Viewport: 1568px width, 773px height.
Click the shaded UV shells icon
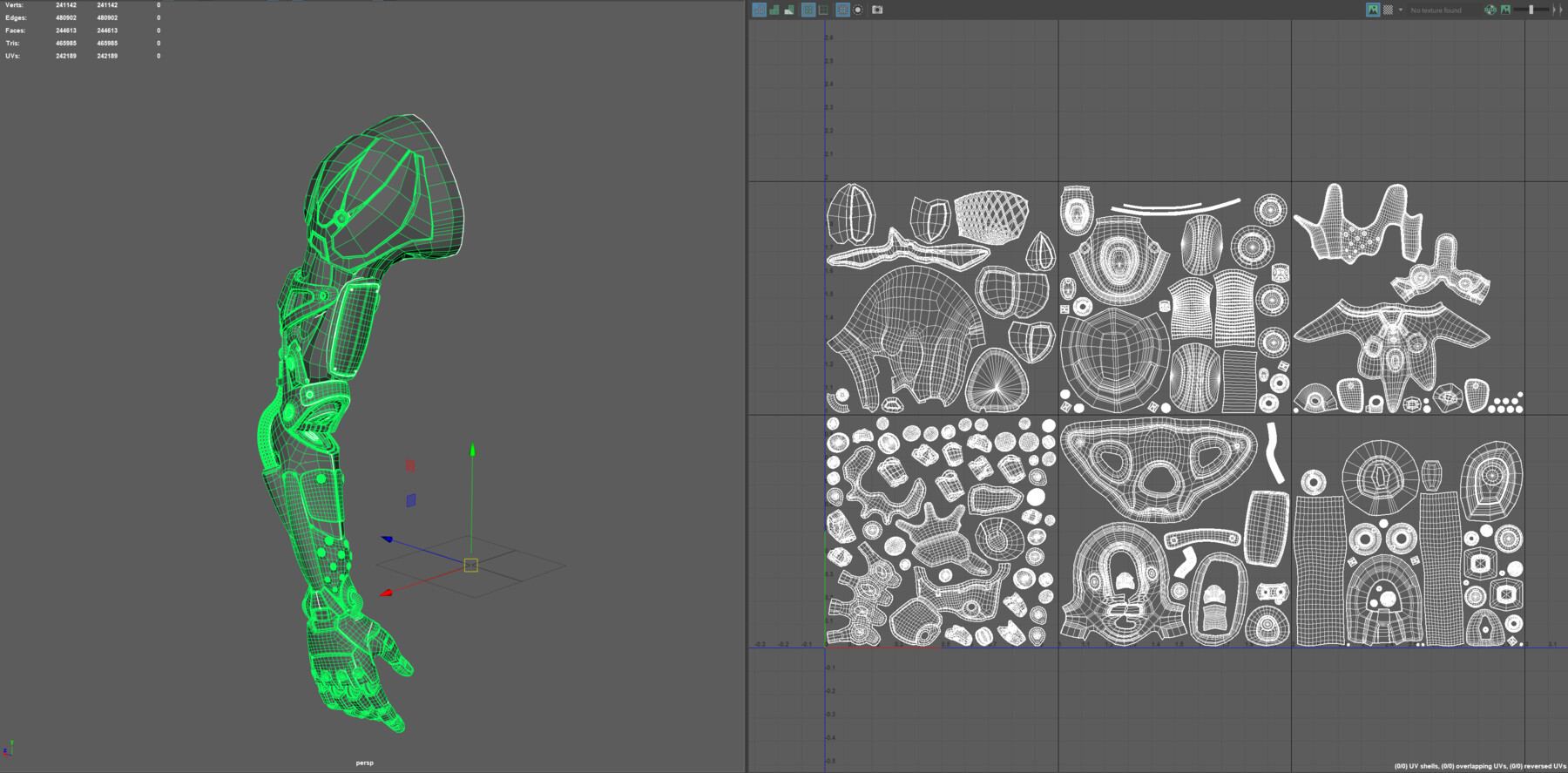pos(774,10)
